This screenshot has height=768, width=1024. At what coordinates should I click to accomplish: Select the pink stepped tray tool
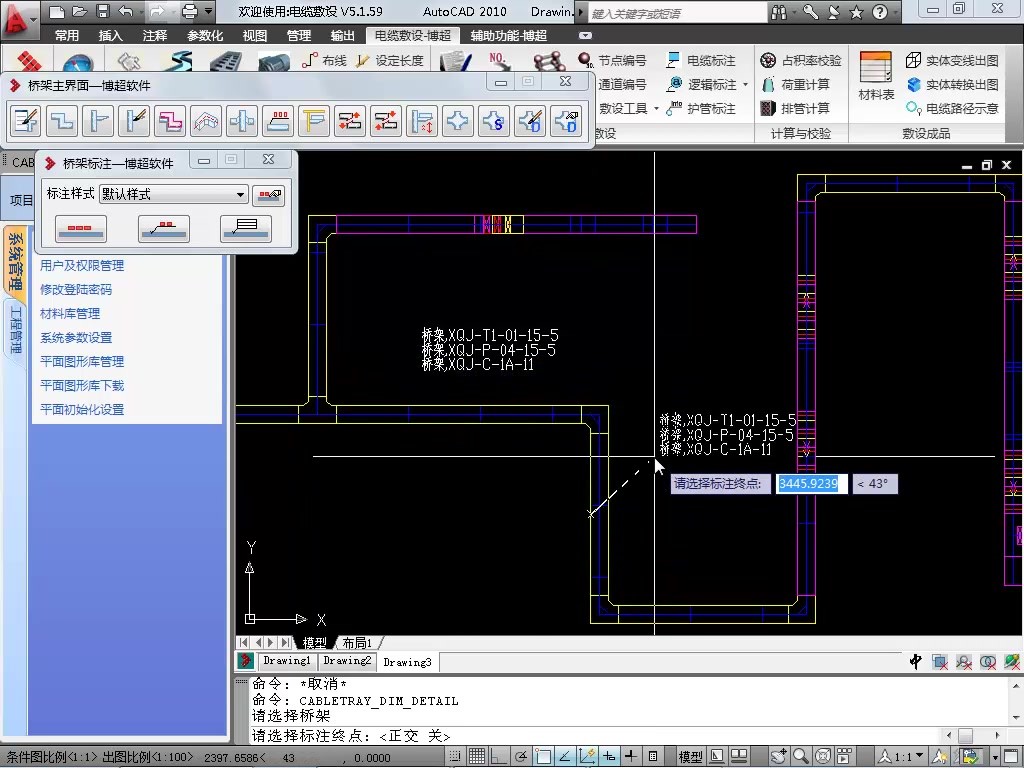click(x=170, y=121)
